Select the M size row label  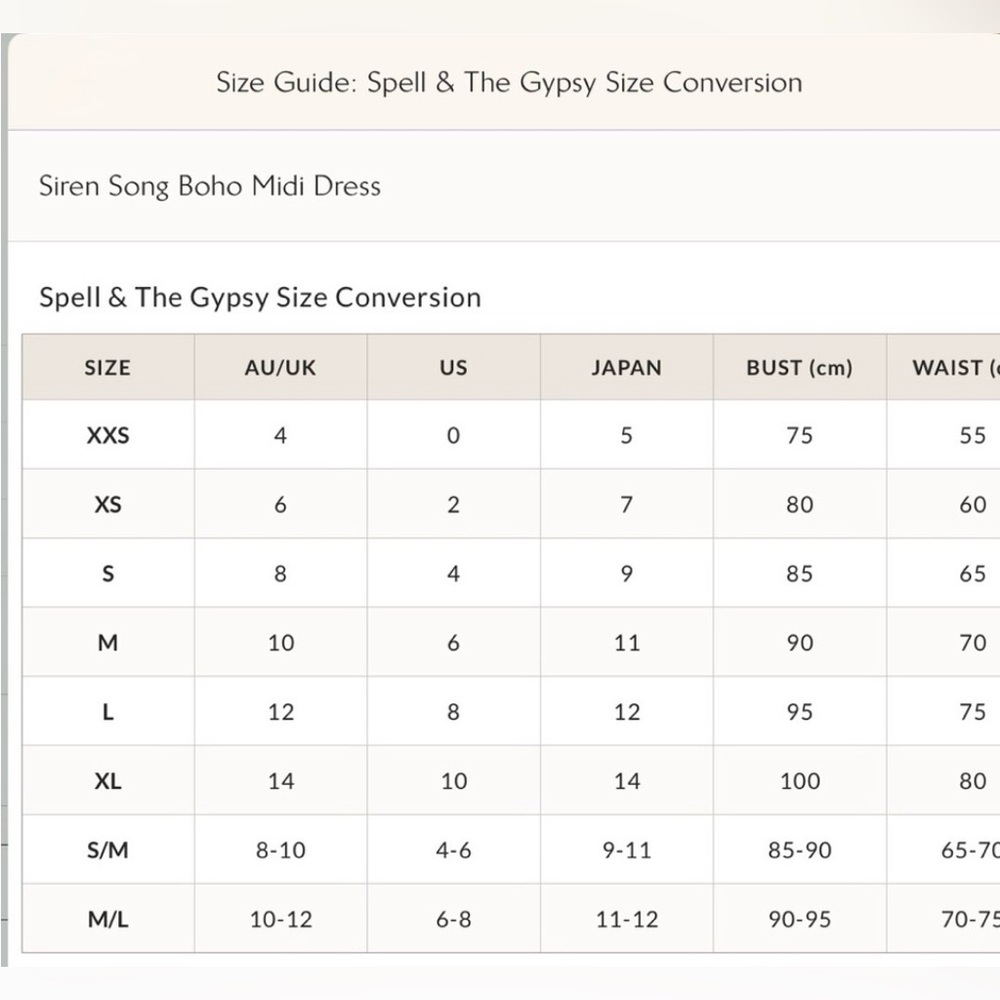(108, 643)
